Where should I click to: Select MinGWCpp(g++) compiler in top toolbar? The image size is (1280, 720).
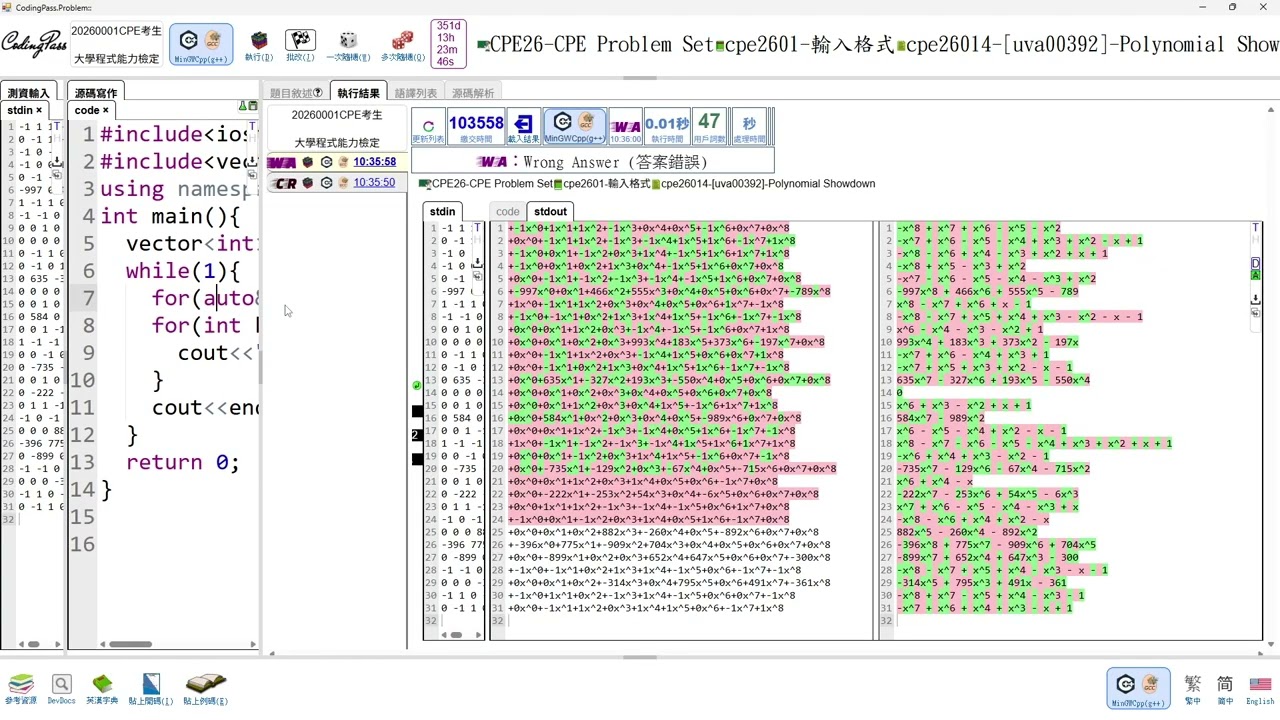pyautogui.click(x=201, y=45)
